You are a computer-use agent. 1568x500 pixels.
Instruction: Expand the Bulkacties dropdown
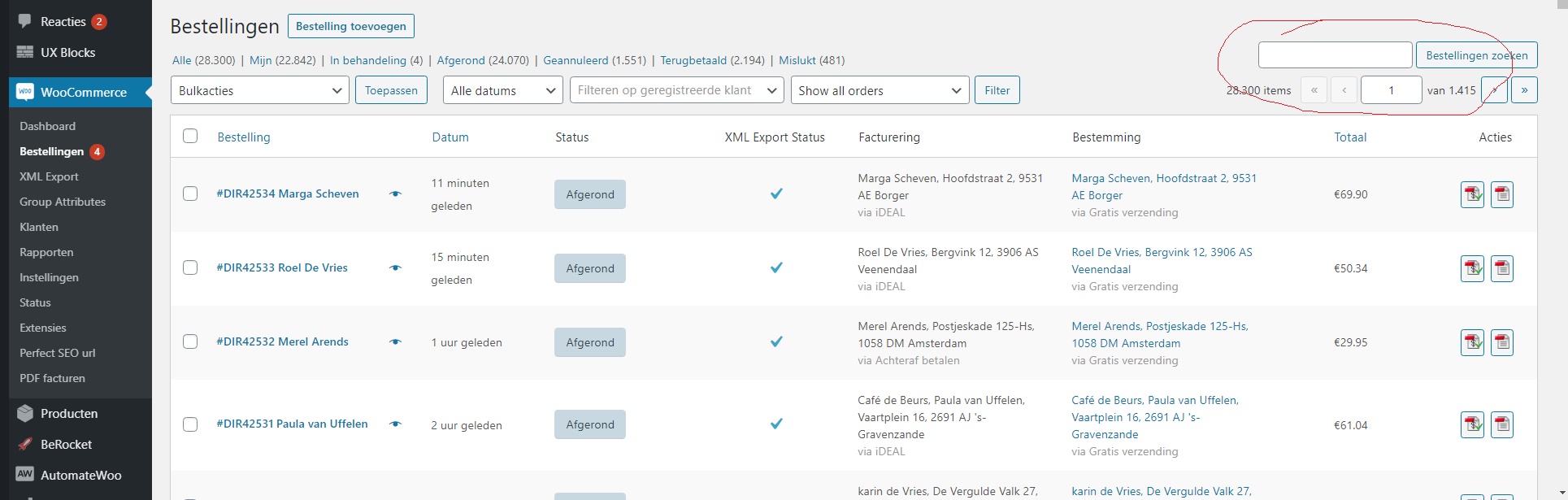259,90
